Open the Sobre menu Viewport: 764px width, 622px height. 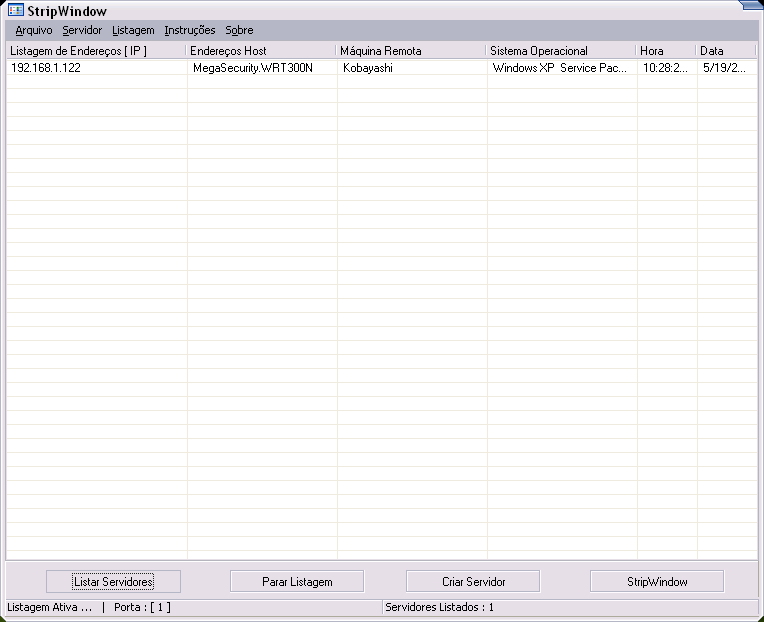pos(239,31)
